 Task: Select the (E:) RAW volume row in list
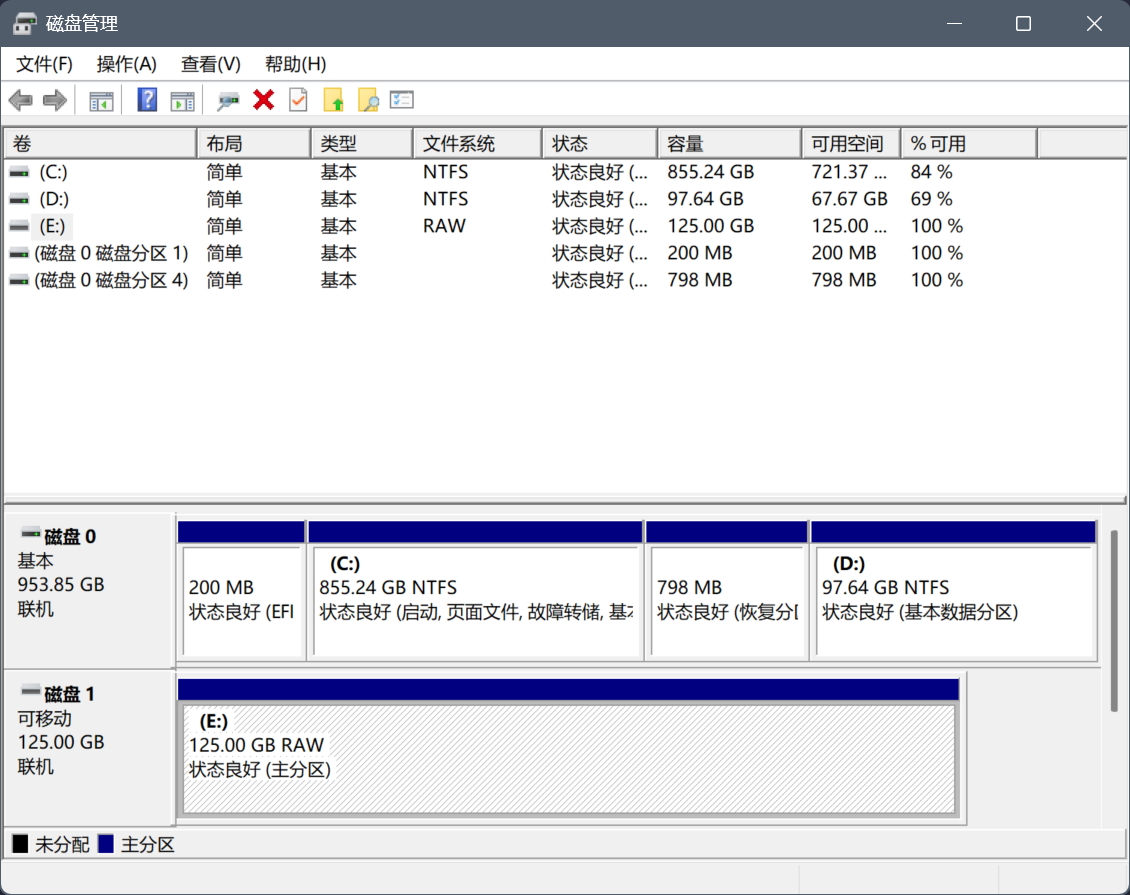pos(54,226)
